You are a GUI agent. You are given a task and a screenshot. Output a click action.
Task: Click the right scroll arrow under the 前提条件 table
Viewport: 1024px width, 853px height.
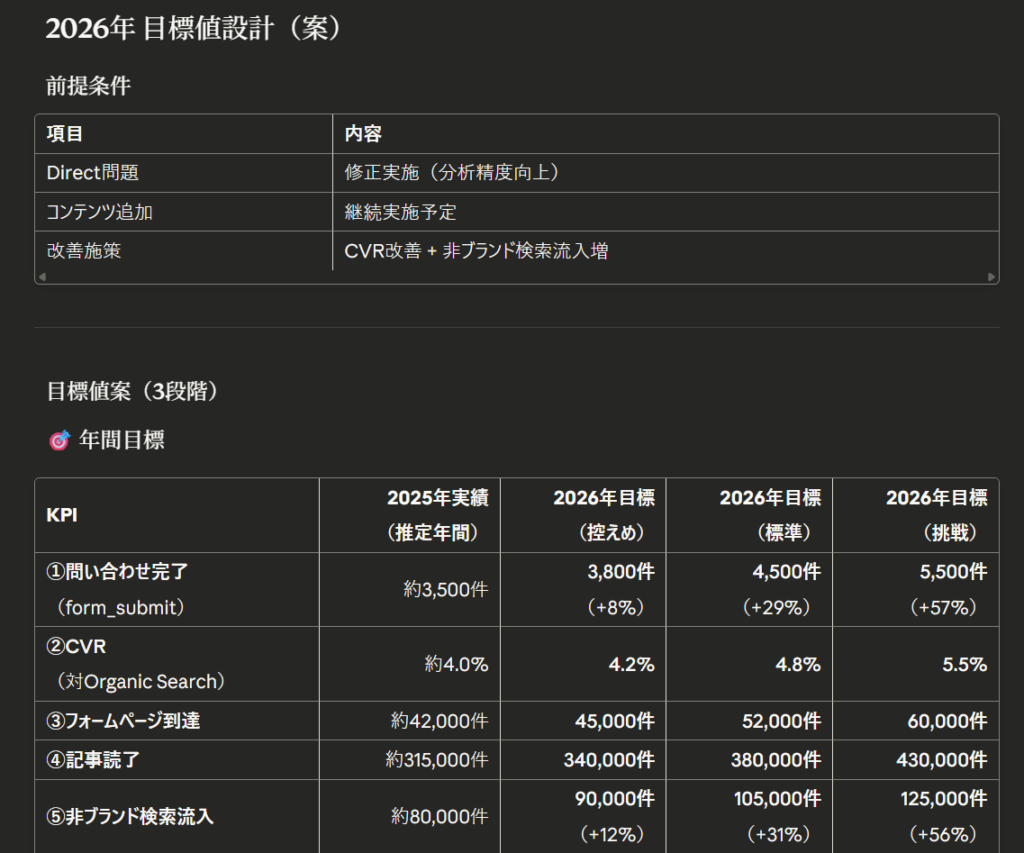[x=991, y=277]
